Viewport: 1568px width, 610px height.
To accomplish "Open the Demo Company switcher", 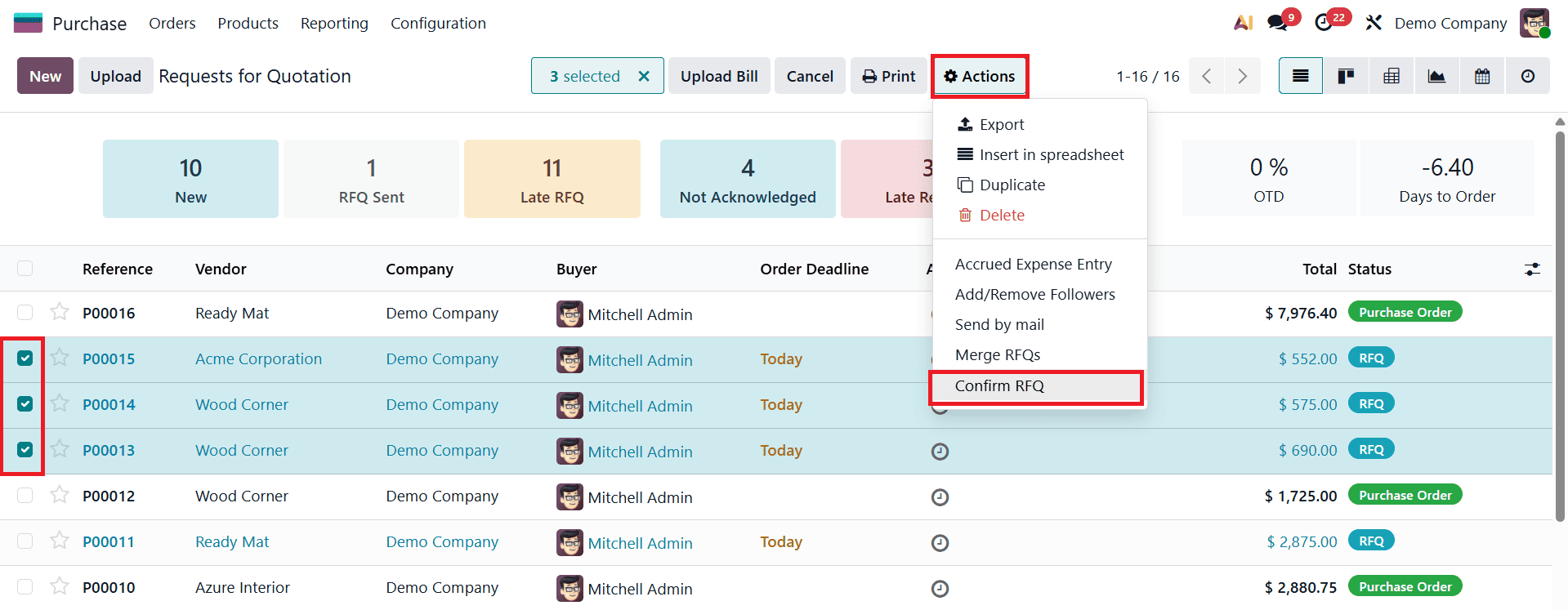I will pos(1450,23).
